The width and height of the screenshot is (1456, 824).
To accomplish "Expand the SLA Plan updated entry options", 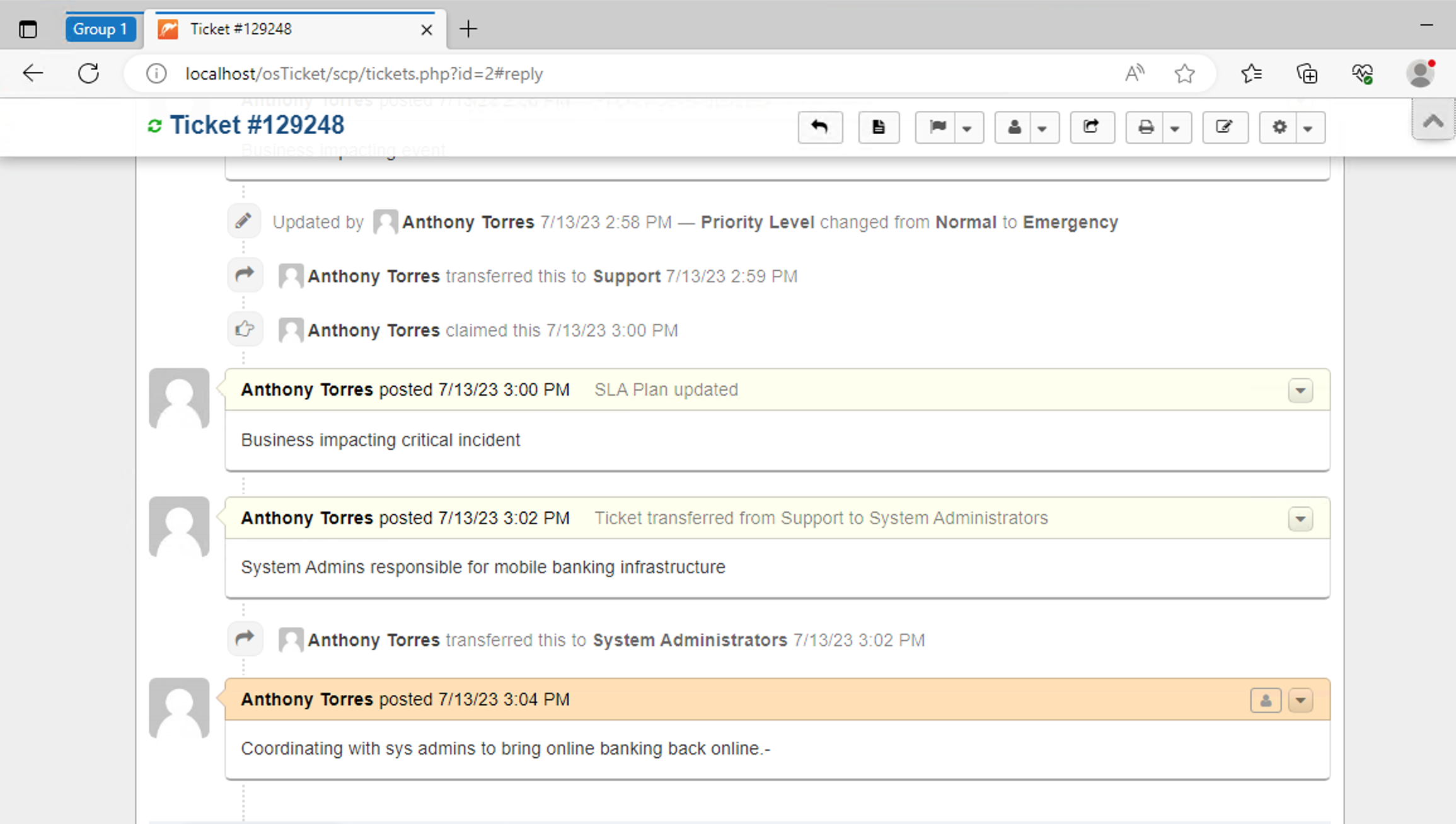I will pyautogui.click(x=1300, y=391).
